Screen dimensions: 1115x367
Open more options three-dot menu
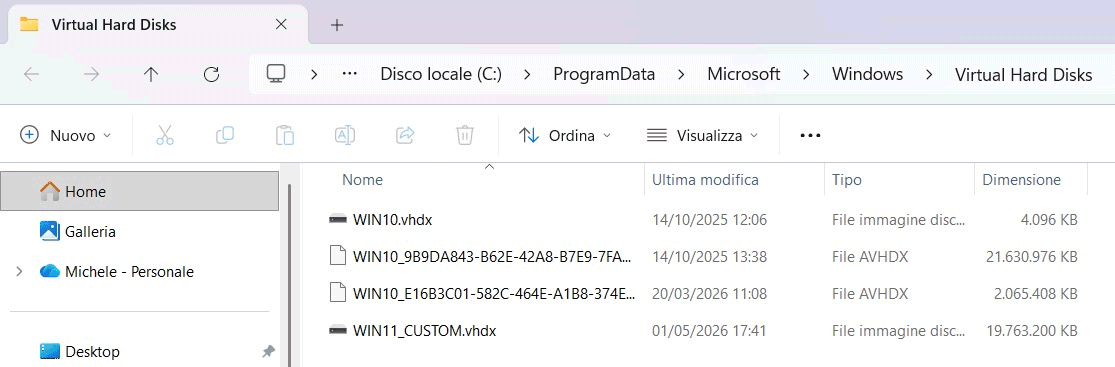pyautogui.click(x=811, y=135)
